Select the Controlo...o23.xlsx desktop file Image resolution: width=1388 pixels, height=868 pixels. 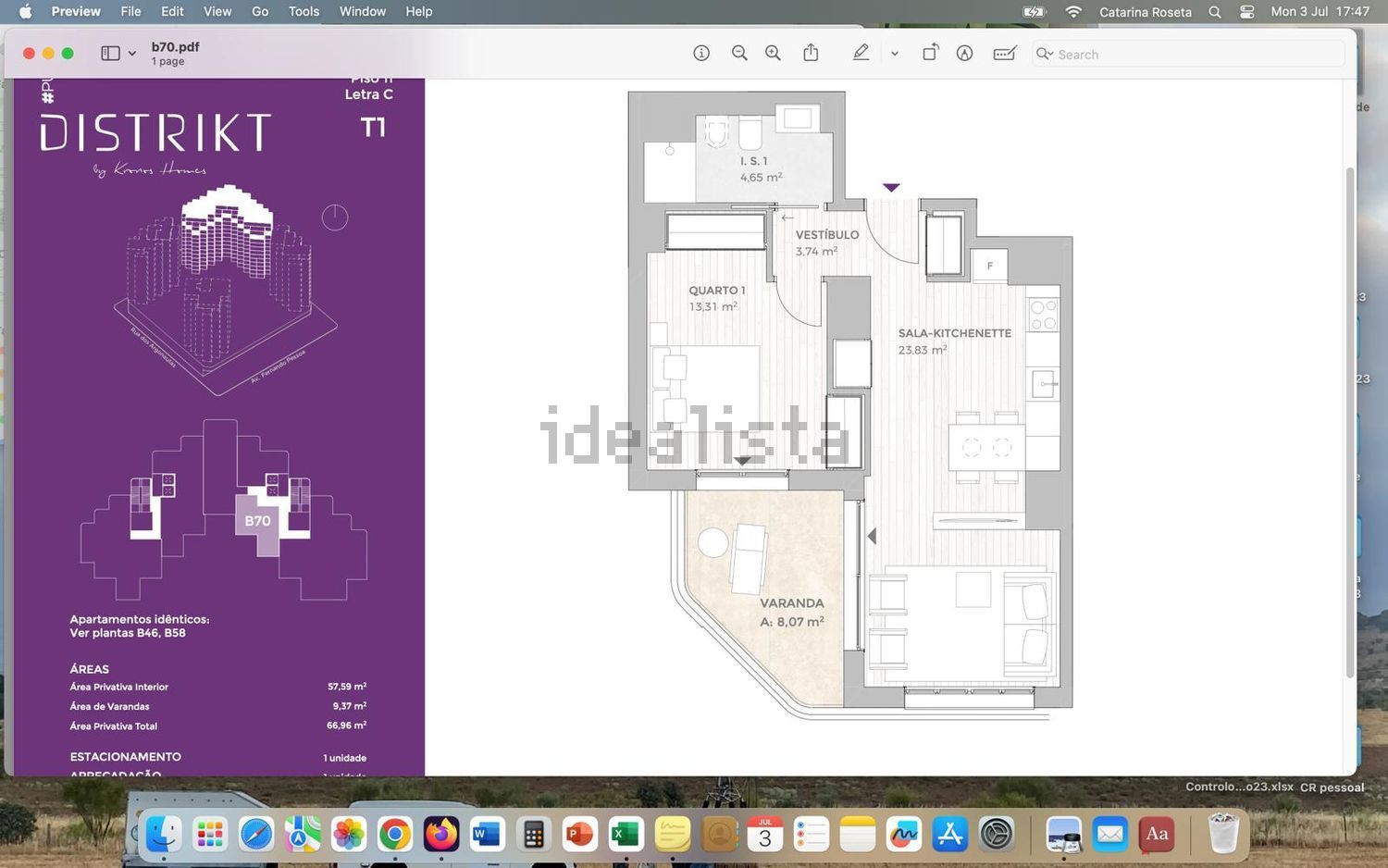pyautogui.click(x=1240, y=787)
